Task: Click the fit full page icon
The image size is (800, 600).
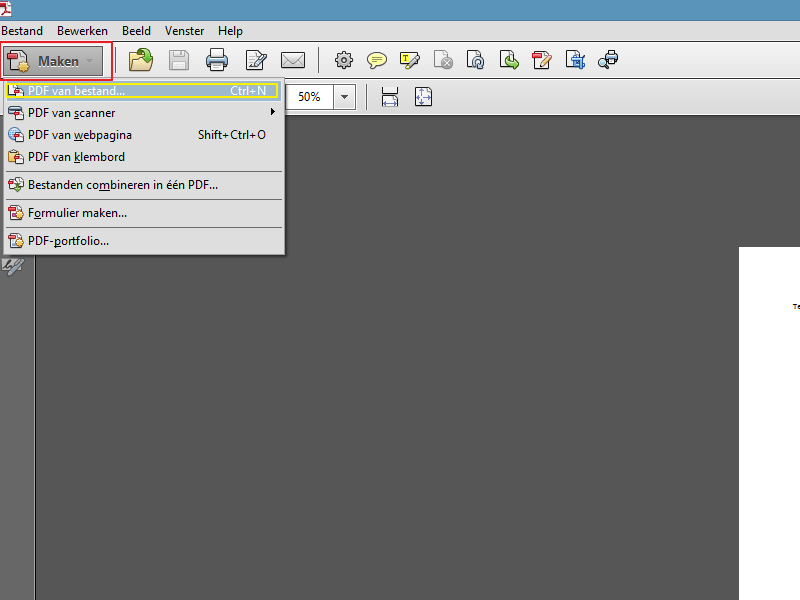Action: [x=423, y=97]
